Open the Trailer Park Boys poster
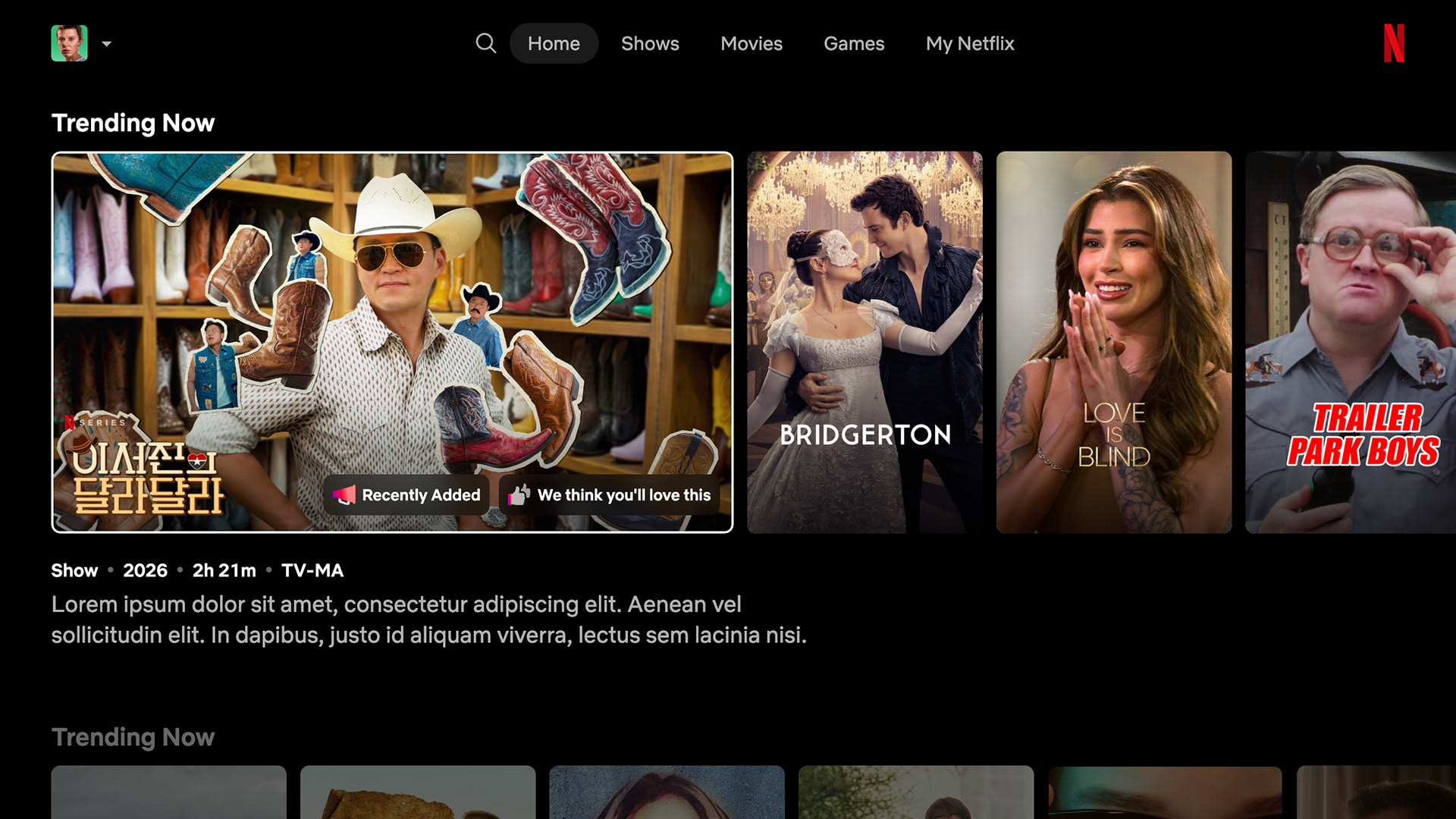 click(x=1350, y=341)
